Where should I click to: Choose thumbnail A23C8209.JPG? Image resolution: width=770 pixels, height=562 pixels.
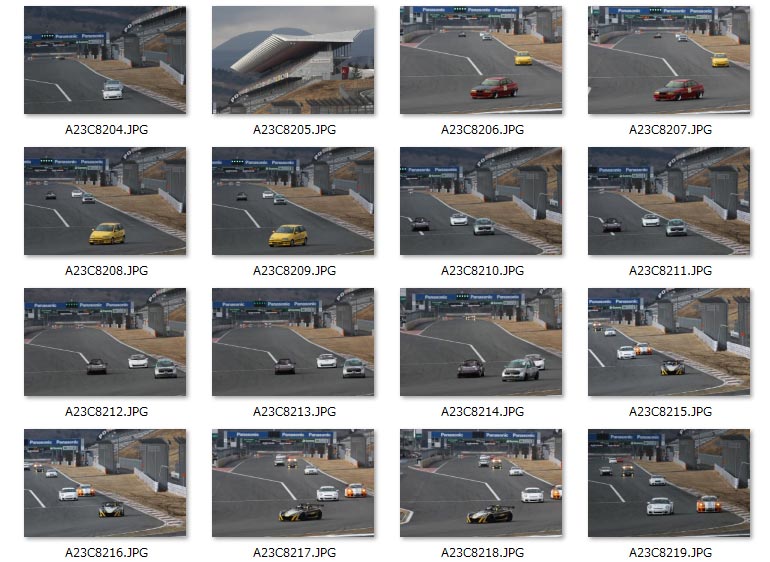click(x=293, y=201)
